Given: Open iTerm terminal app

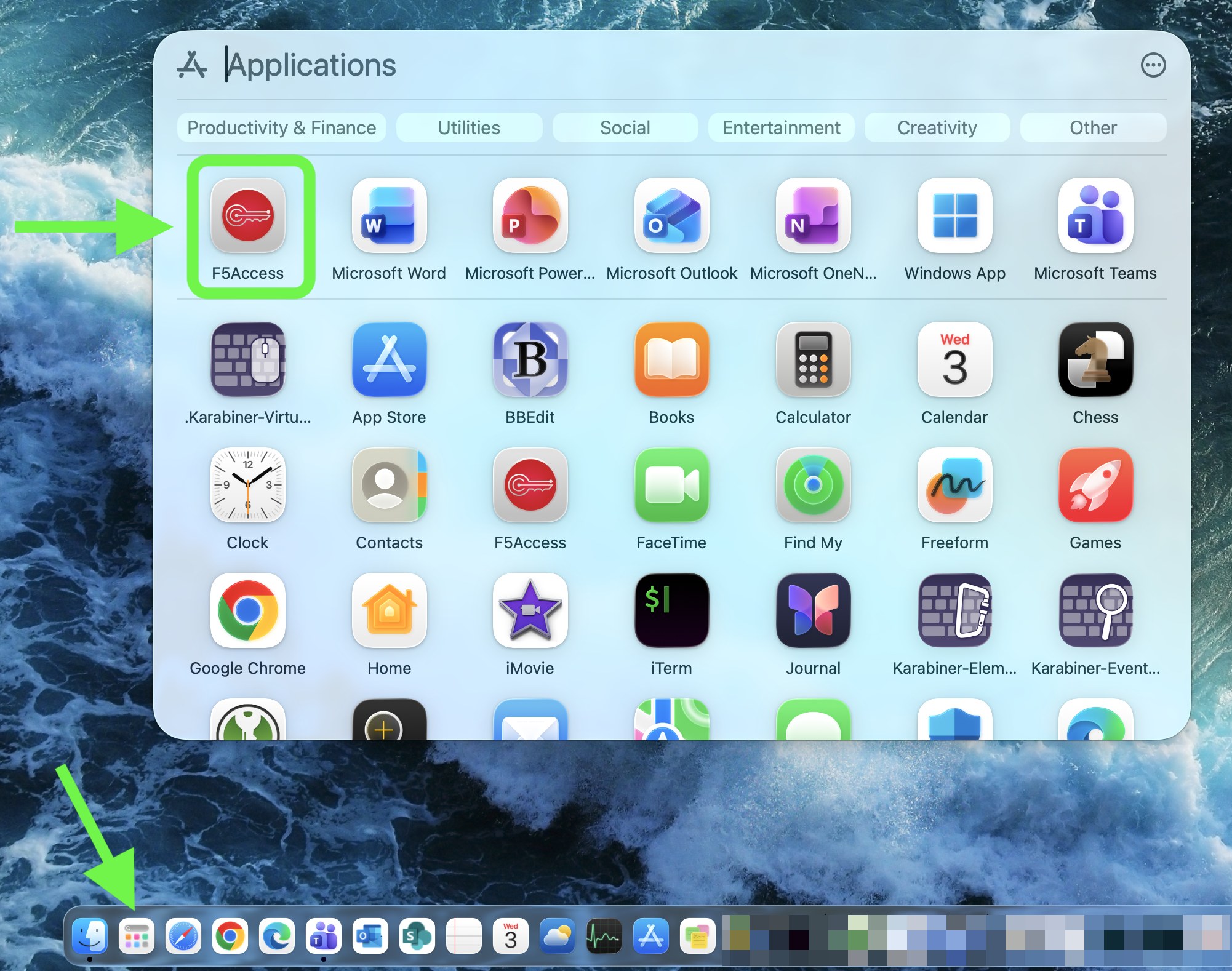Looking at the screenshot, I should [672, 610].
